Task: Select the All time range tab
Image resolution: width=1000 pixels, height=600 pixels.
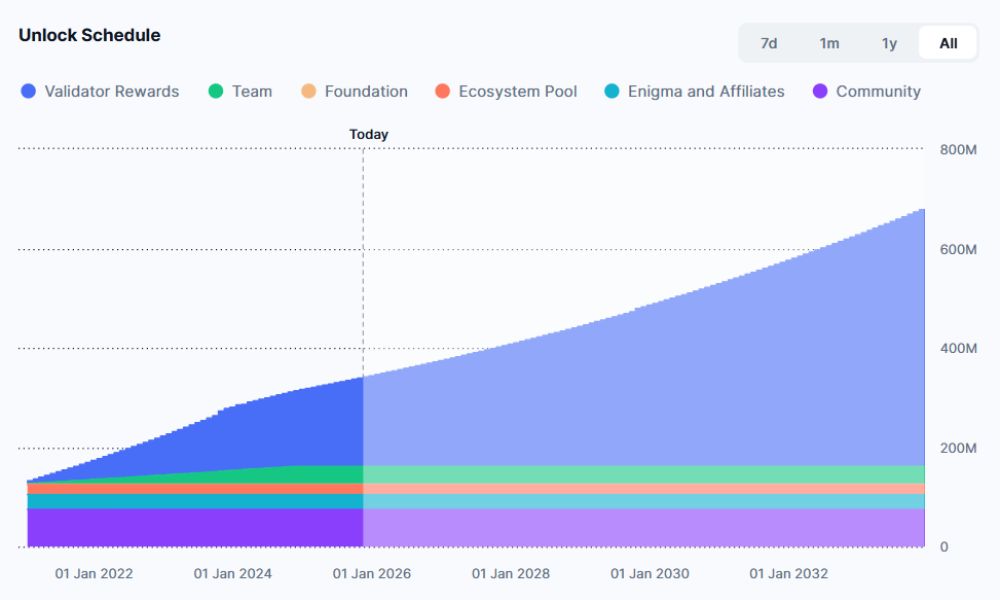Action: tap(948, 43)
